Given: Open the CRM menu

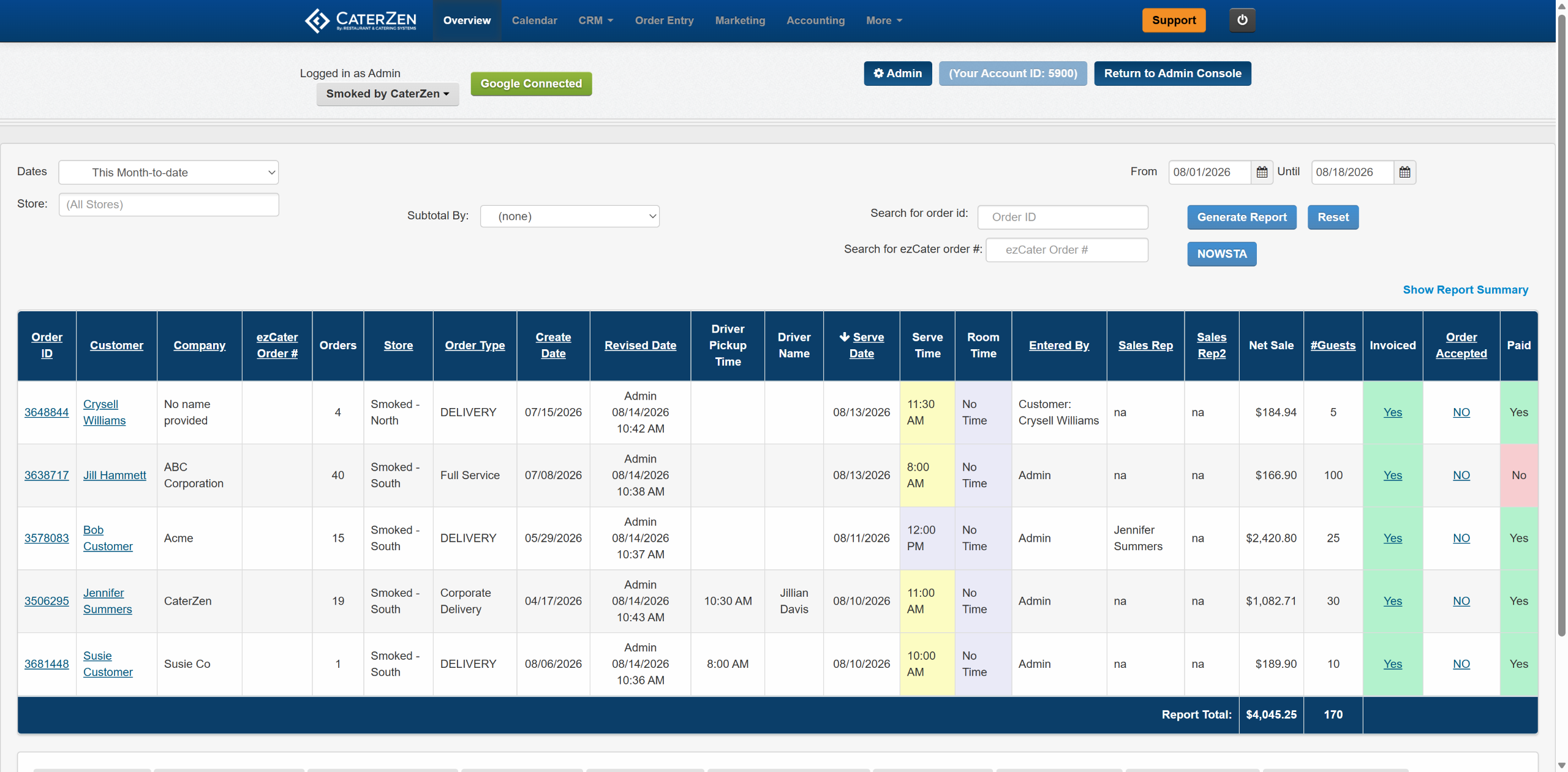Looking at the screenshot, I should coord(595,20).
